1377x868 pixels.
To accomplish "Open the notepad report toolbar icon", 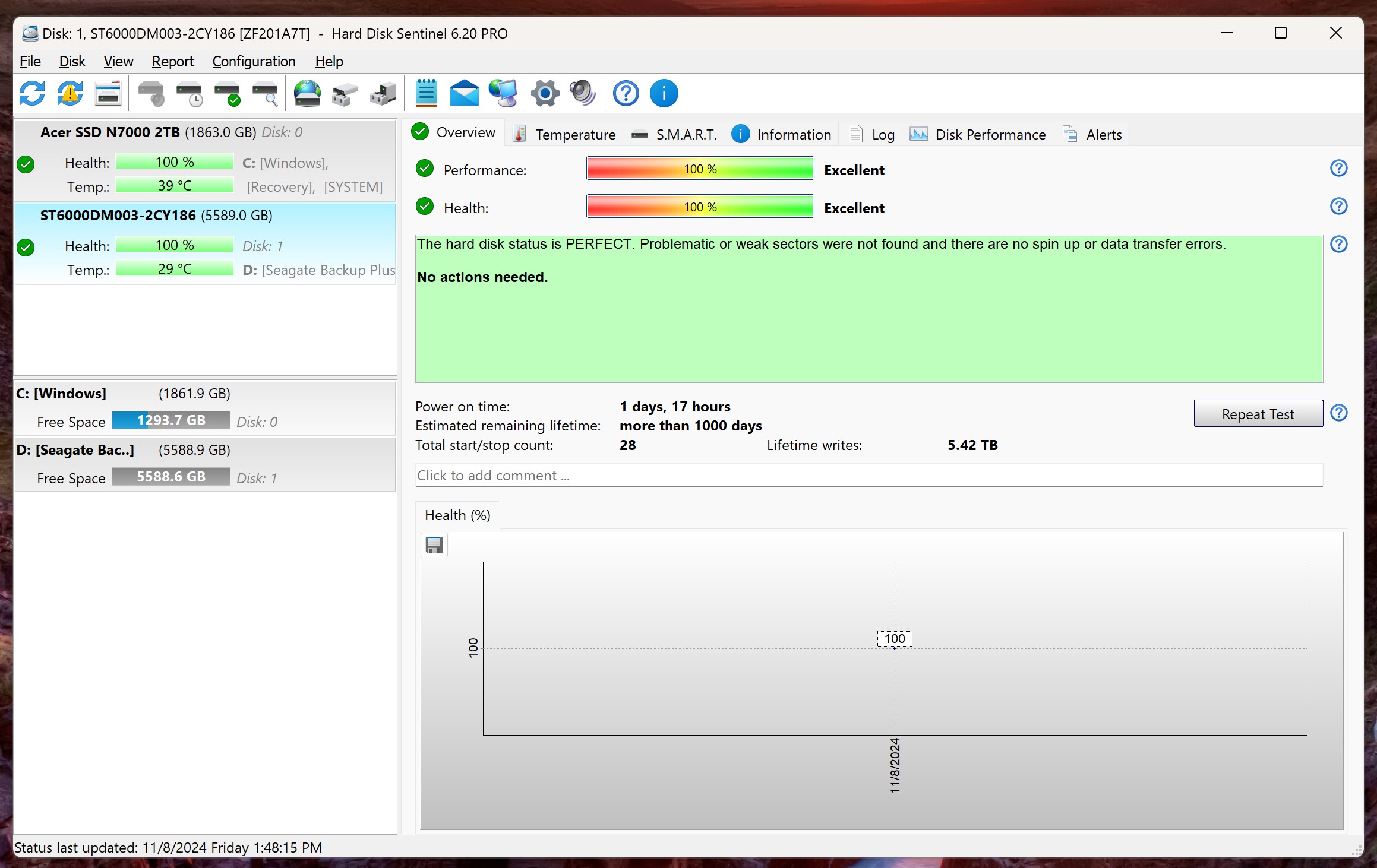I will click(427, 93).
